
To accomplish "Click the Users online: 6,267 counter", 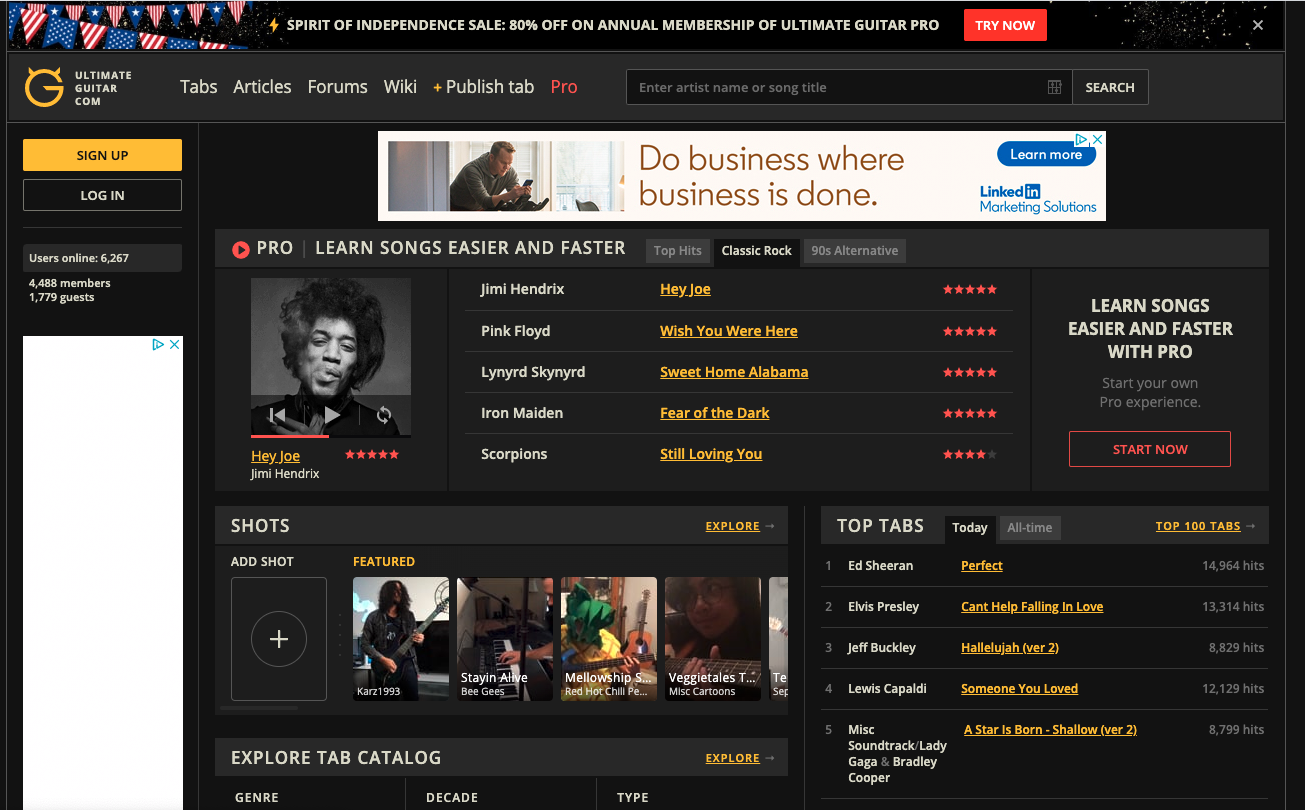I will (102, 258).
